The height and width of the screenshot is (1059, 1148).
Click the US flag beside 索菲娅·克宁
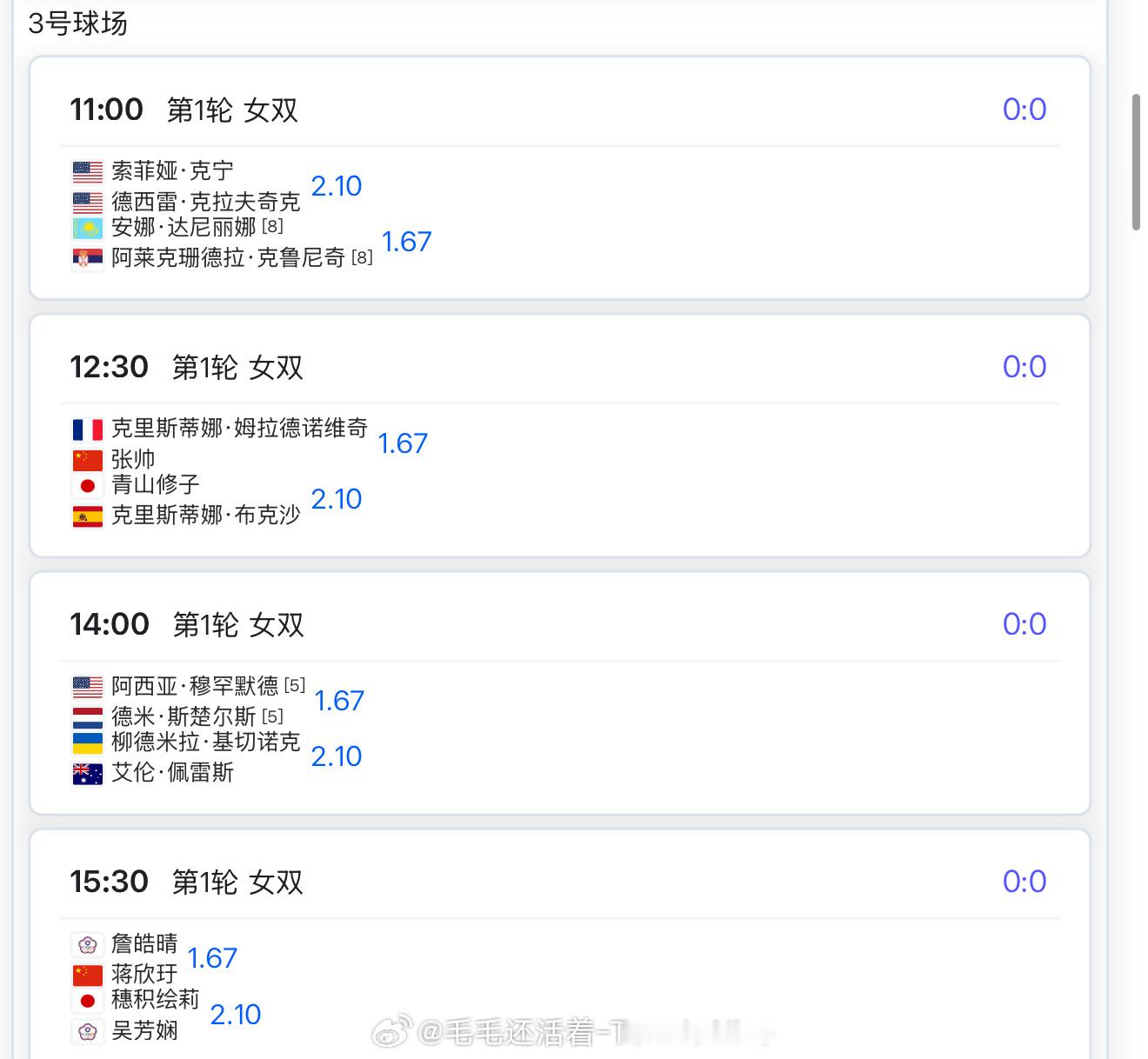[87, 171]
